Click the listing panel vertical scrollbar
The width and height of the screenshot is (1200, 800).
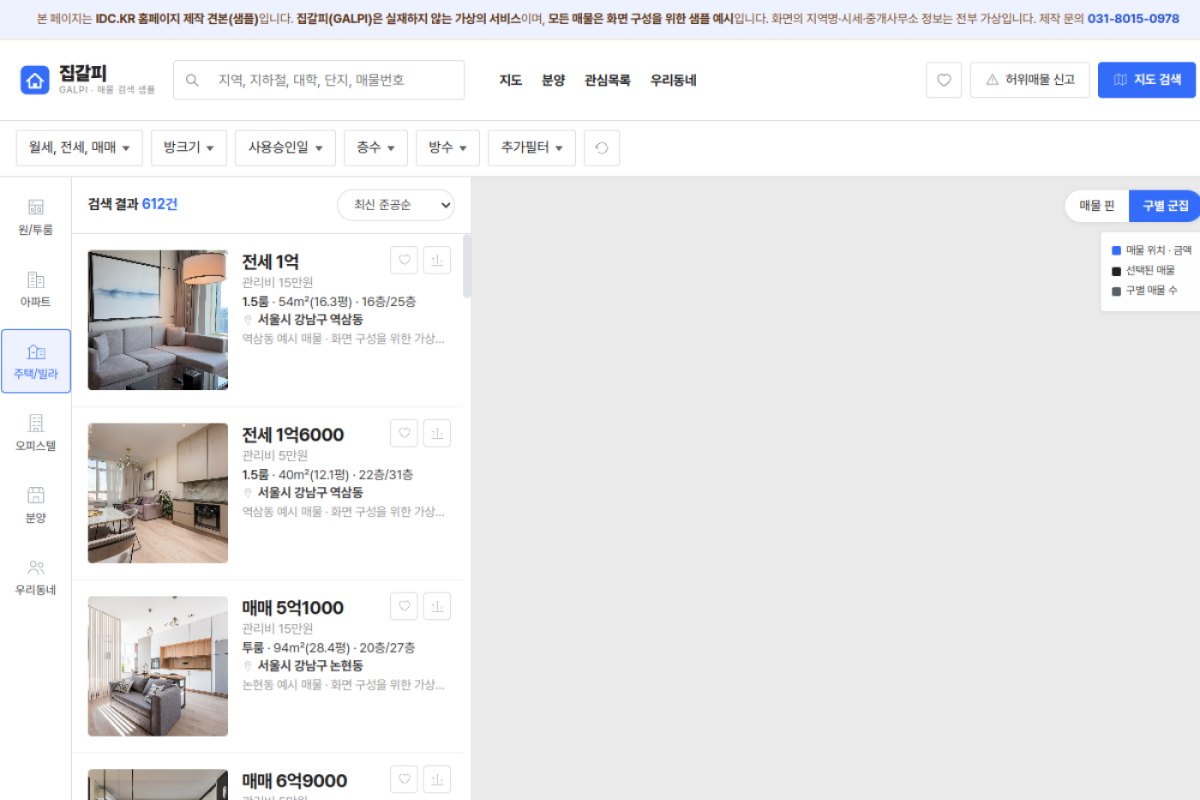(x=467, y=266)
